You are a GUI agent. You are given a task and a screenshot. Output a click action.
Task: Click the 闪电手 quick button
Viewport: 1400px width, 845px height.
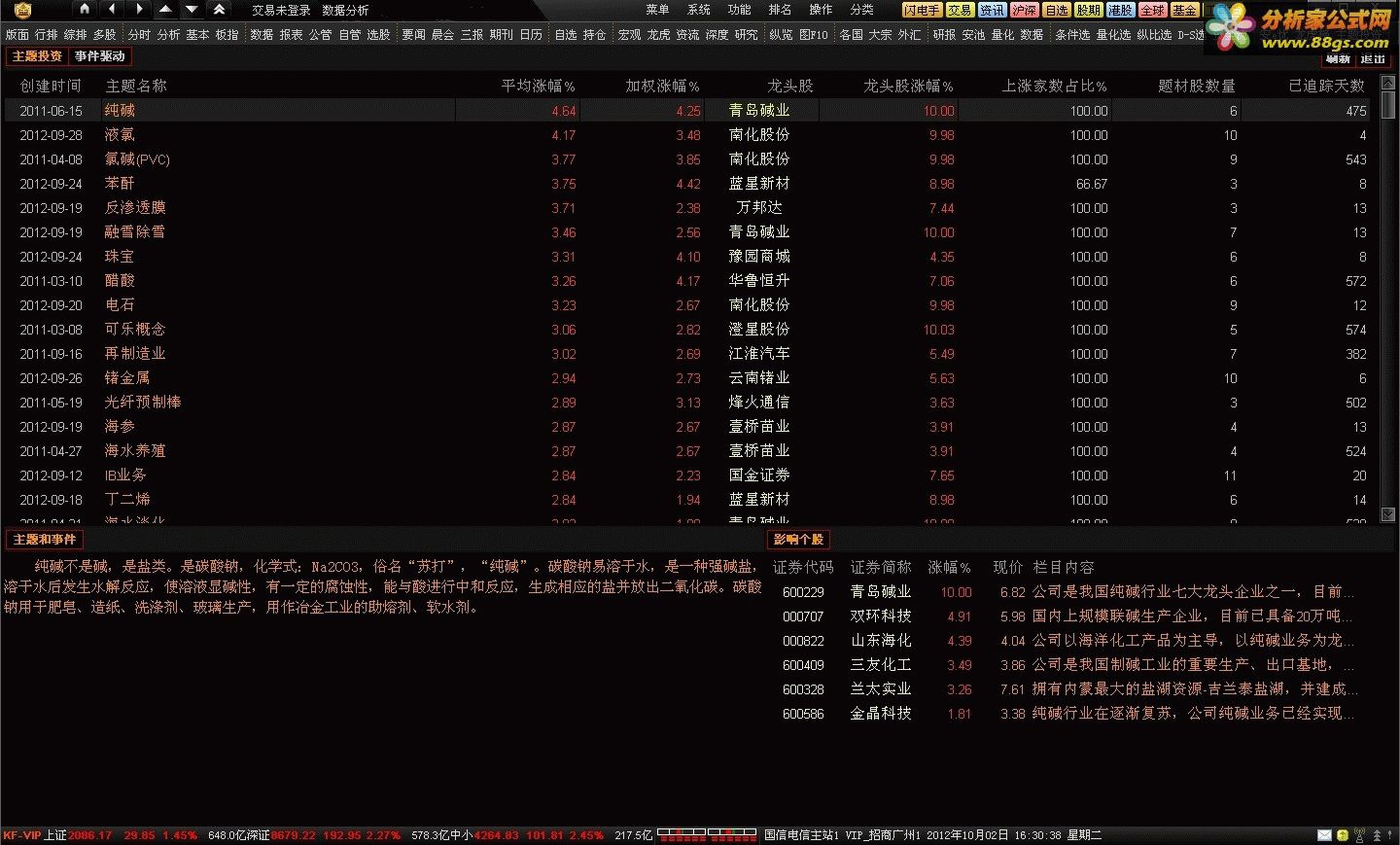coord(922,10)
